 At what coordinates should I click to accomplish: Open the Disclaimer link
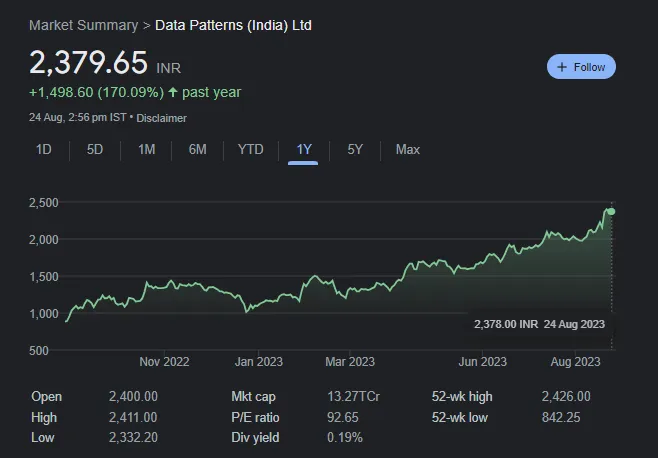(x=160, y=118)
